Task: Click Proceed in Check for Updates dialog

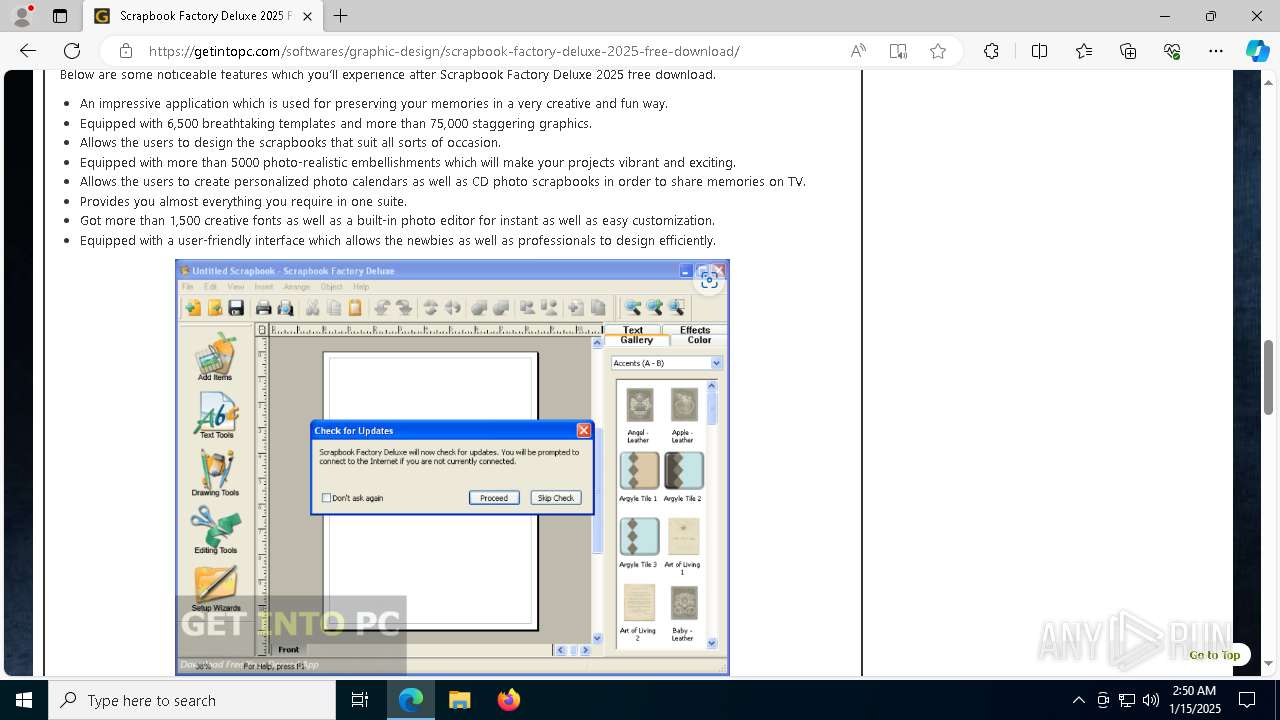Action: [x=494, y=498]
